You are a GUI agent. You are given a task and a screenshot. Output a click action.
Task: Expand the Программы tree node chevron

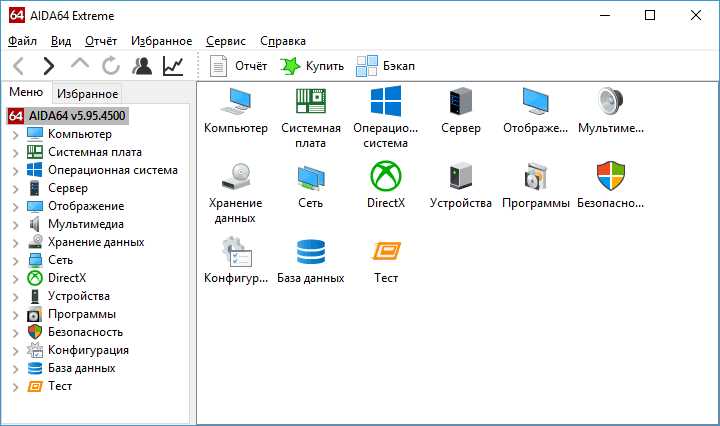(x=15, y=314)
